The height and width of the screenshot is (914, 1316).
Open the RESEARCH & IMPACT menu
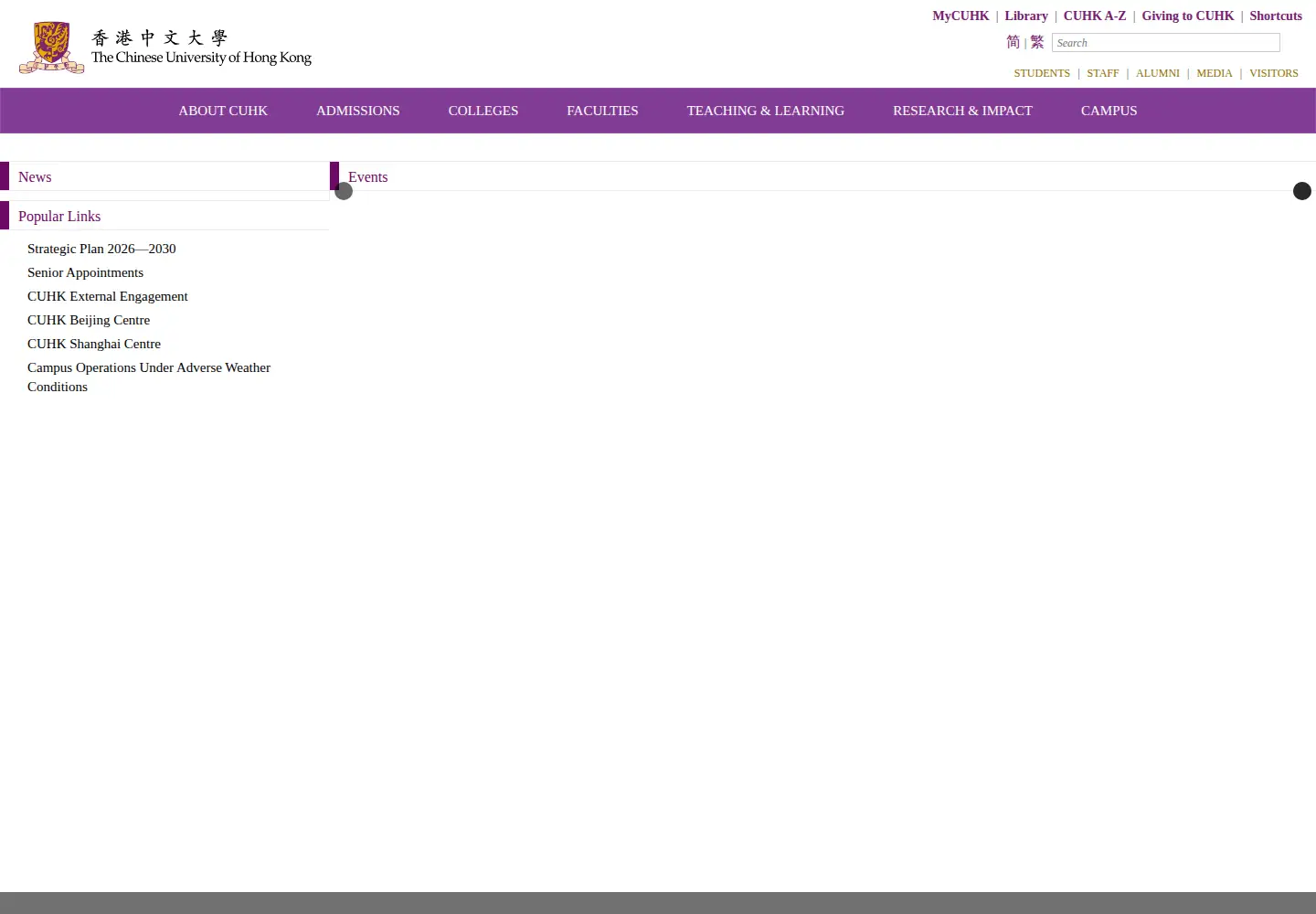tap(962, 111)
